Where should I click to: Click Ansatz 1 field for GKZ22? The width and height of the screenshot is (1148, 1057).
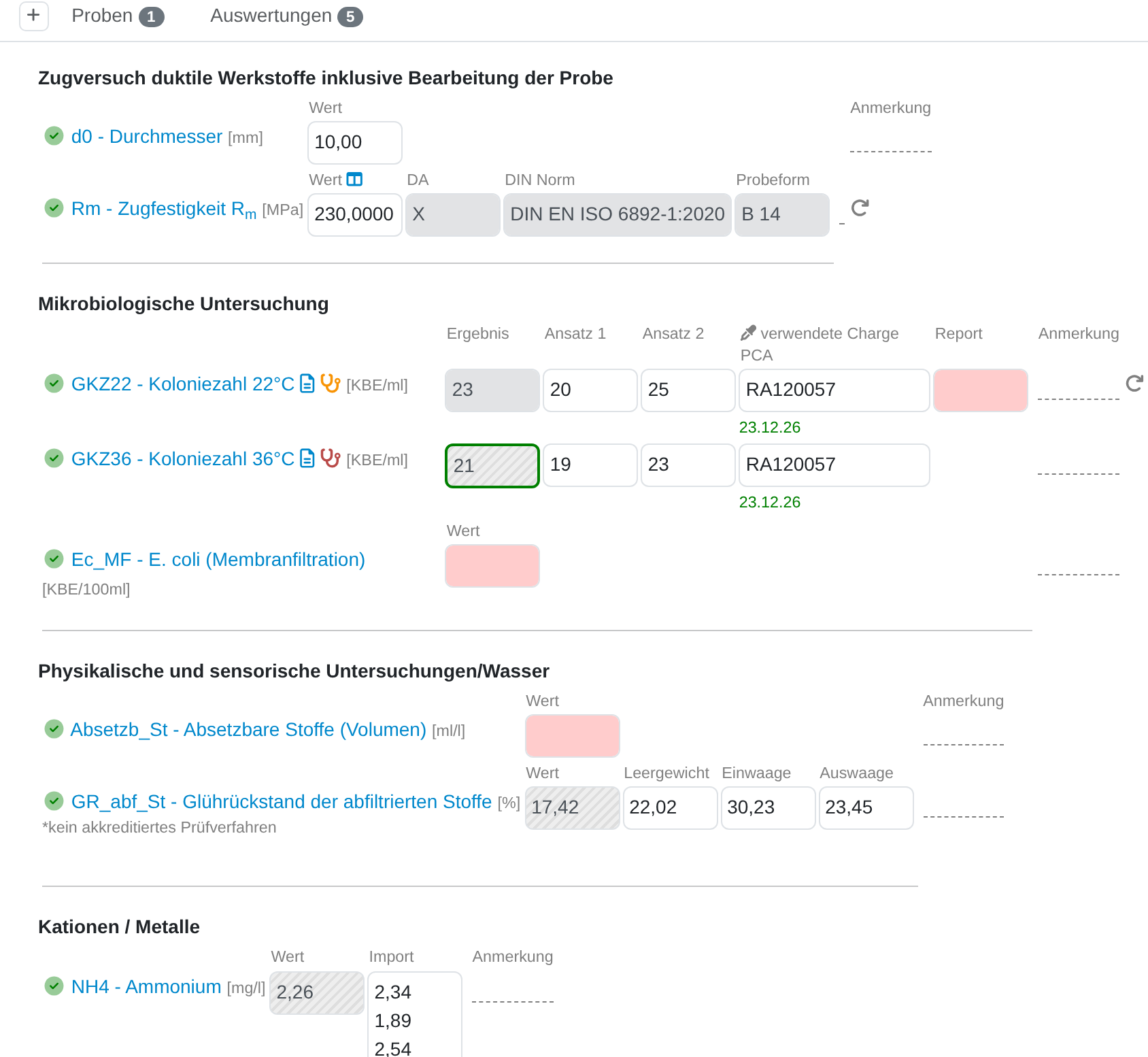pos(590,390)
